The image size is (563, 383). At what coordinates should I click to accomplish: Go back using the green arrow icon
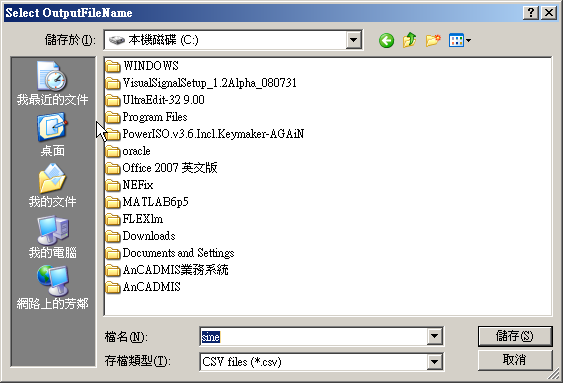pyautogui.click(x=386, y=40)
